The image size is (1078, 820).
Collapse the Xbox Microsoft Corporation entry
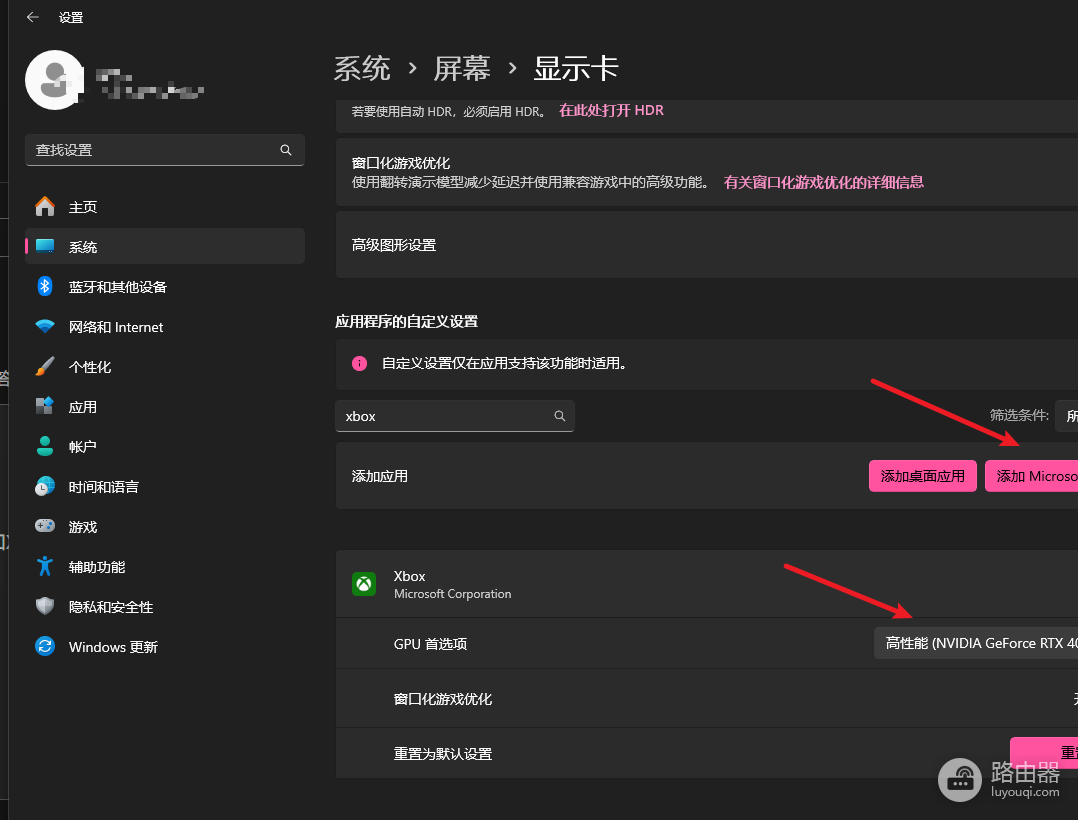click(707, 584)
